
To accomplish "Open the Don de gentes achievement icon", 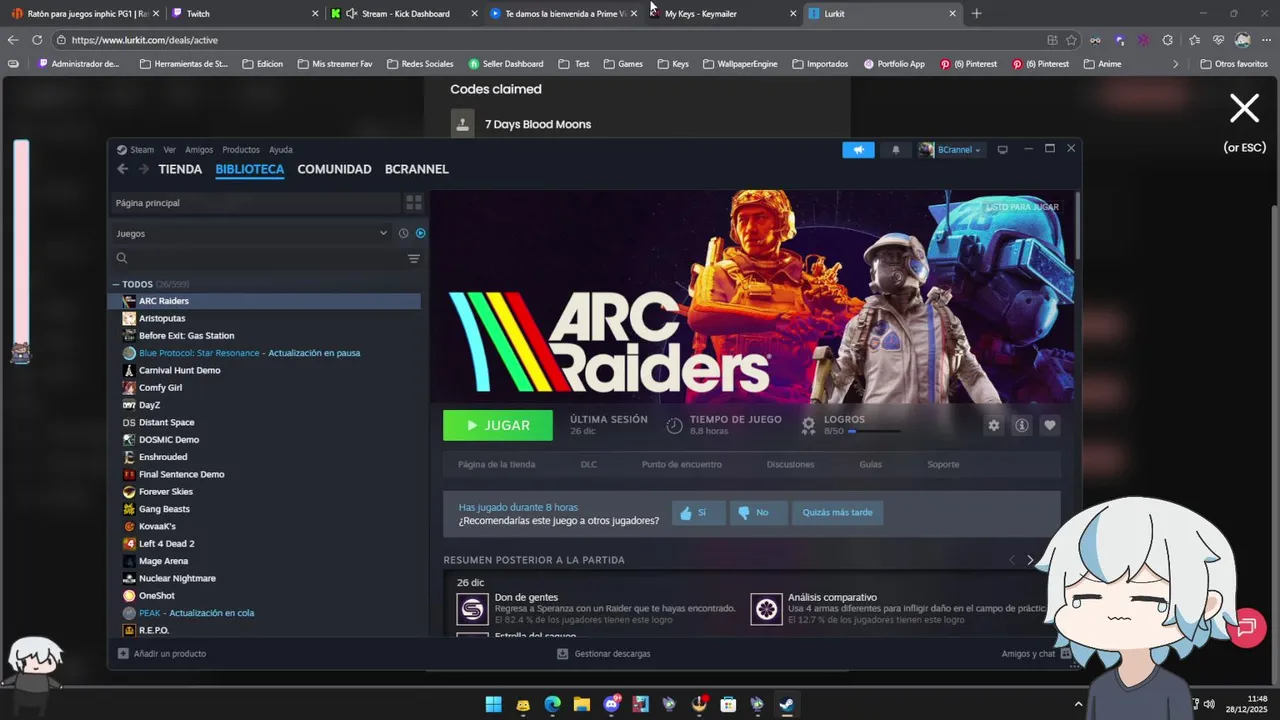I will coord(472,609).
